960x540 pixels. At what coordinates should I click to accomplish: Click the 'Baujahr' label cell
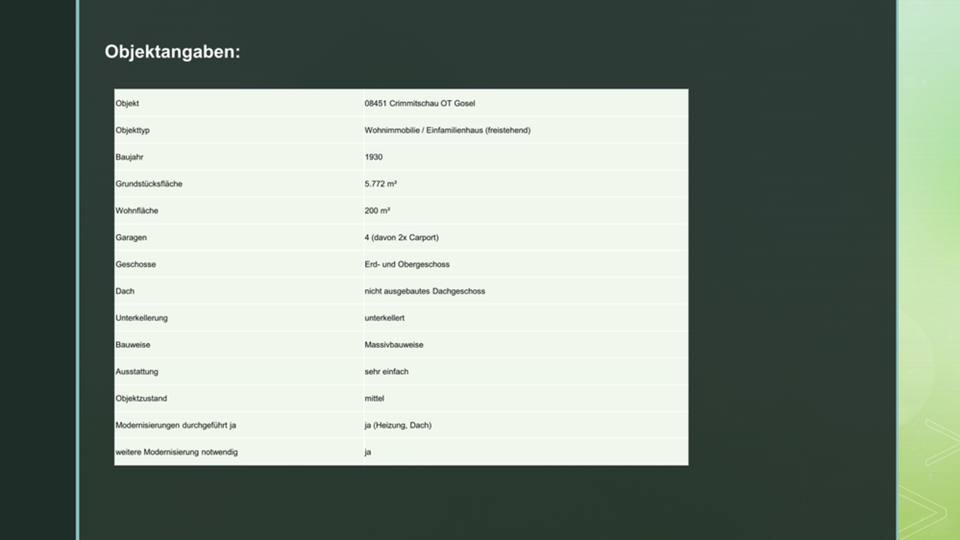[129, 157]
